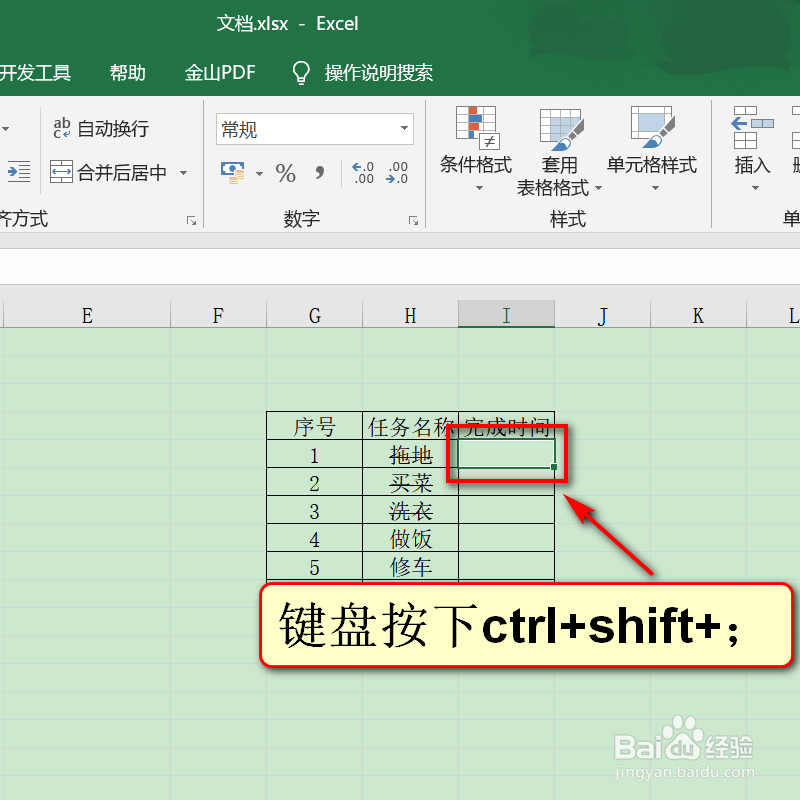
Task: Select the cell with number 2
Action: (x=314, y=482)
